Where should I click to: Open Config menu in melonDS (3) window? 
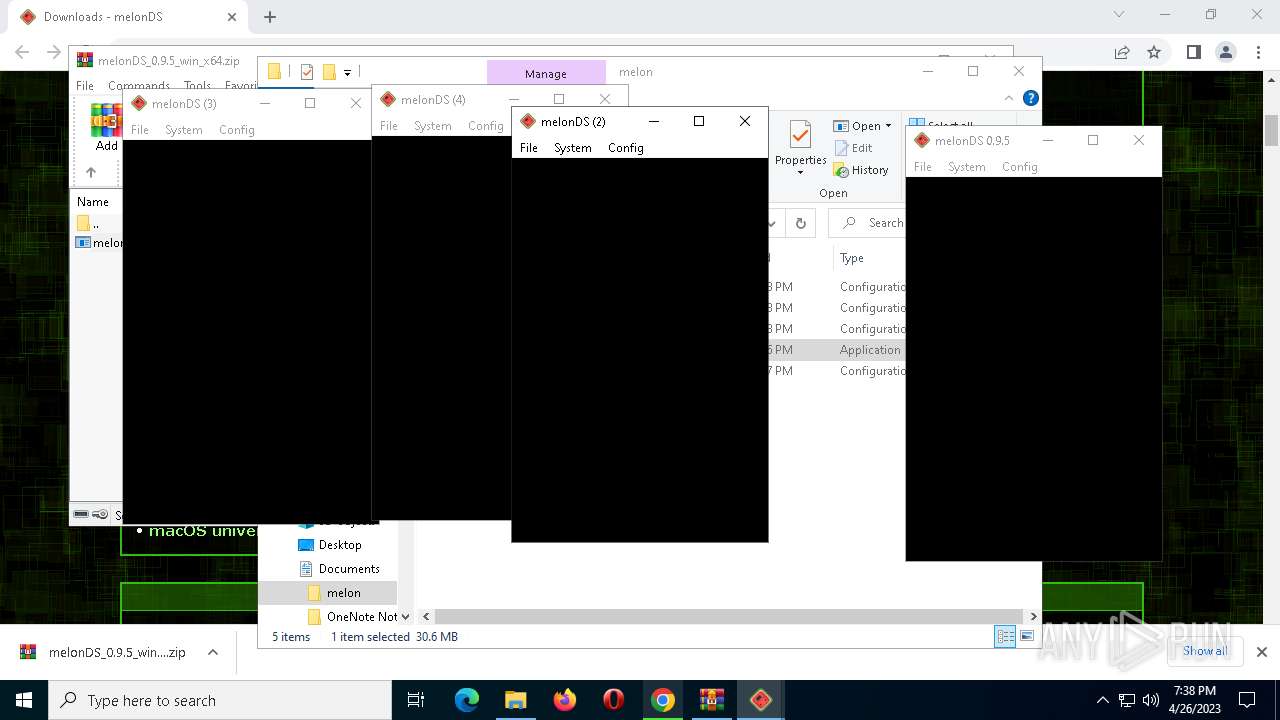pos(237,130)
